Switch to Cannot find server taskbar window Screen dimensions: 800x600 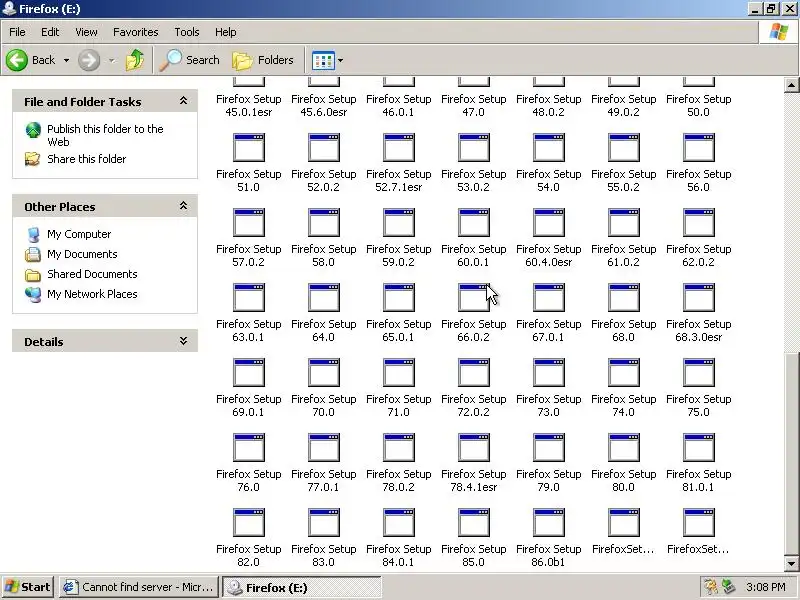tap(139, 587)
